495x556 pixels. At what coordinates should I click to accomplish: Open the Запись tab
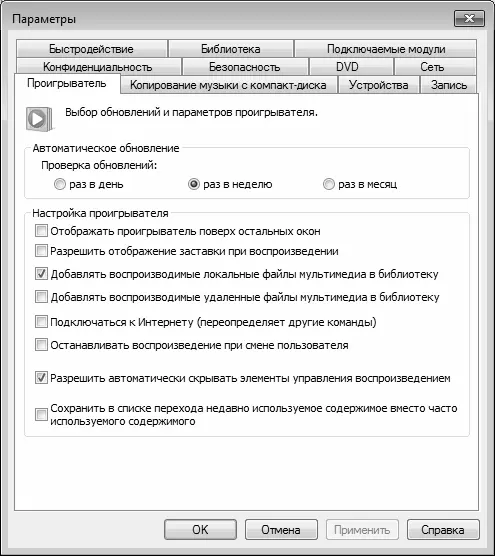click(449, 85)
